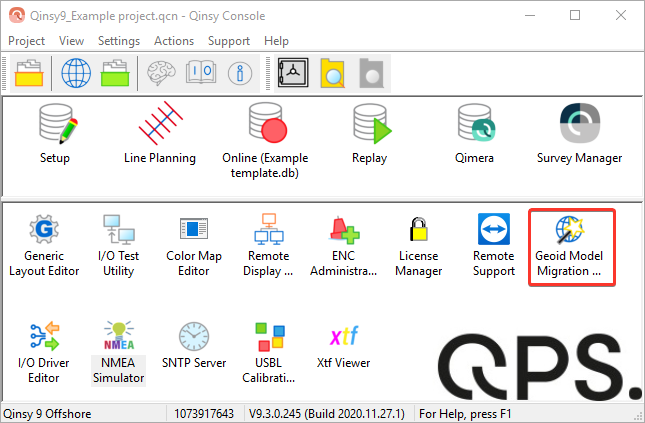Open the Support menu
The image size is (645, 423).
229,41
